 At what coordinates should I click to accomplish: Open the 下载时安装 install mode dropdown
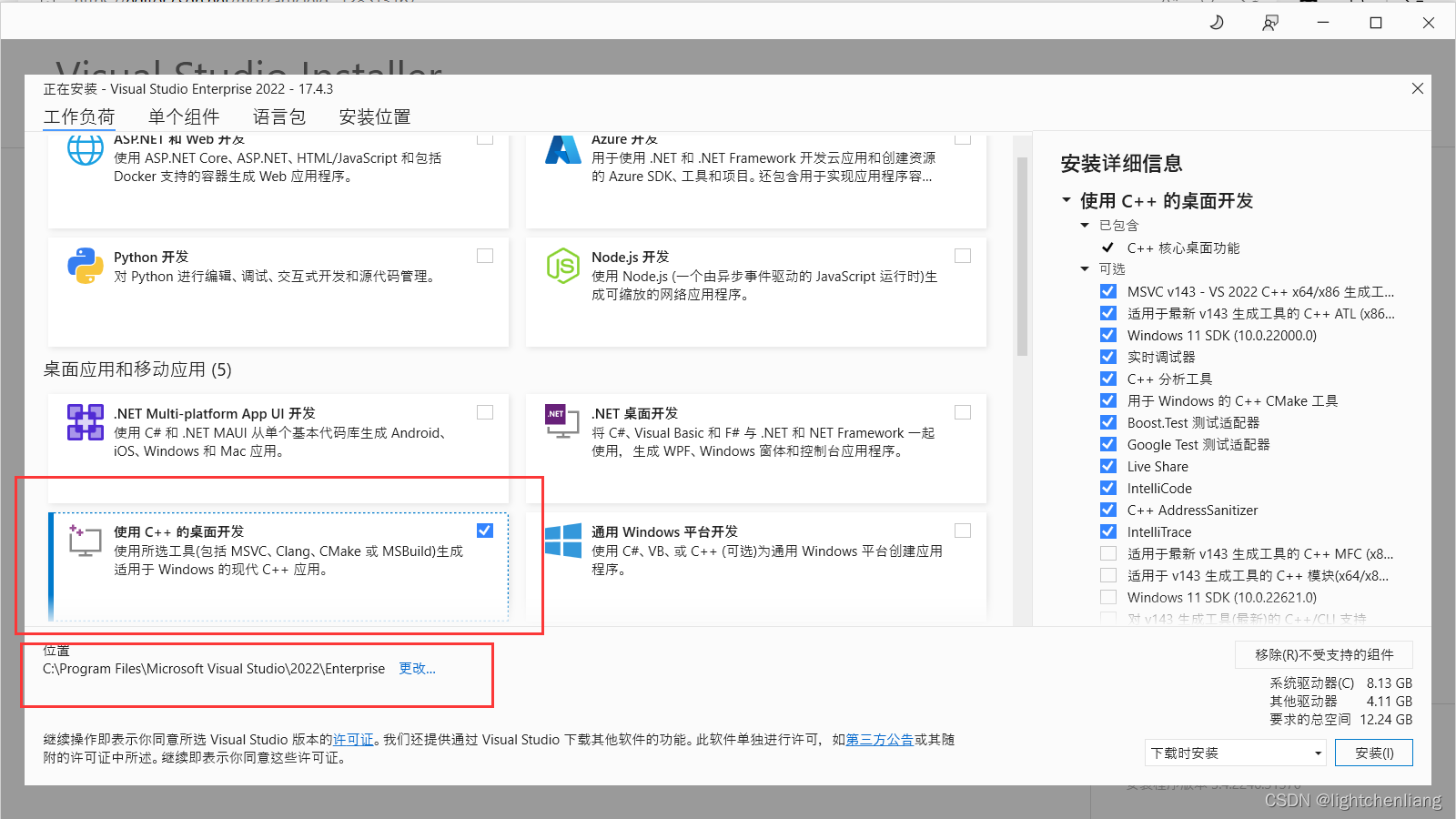click(x=1236, y=753)
